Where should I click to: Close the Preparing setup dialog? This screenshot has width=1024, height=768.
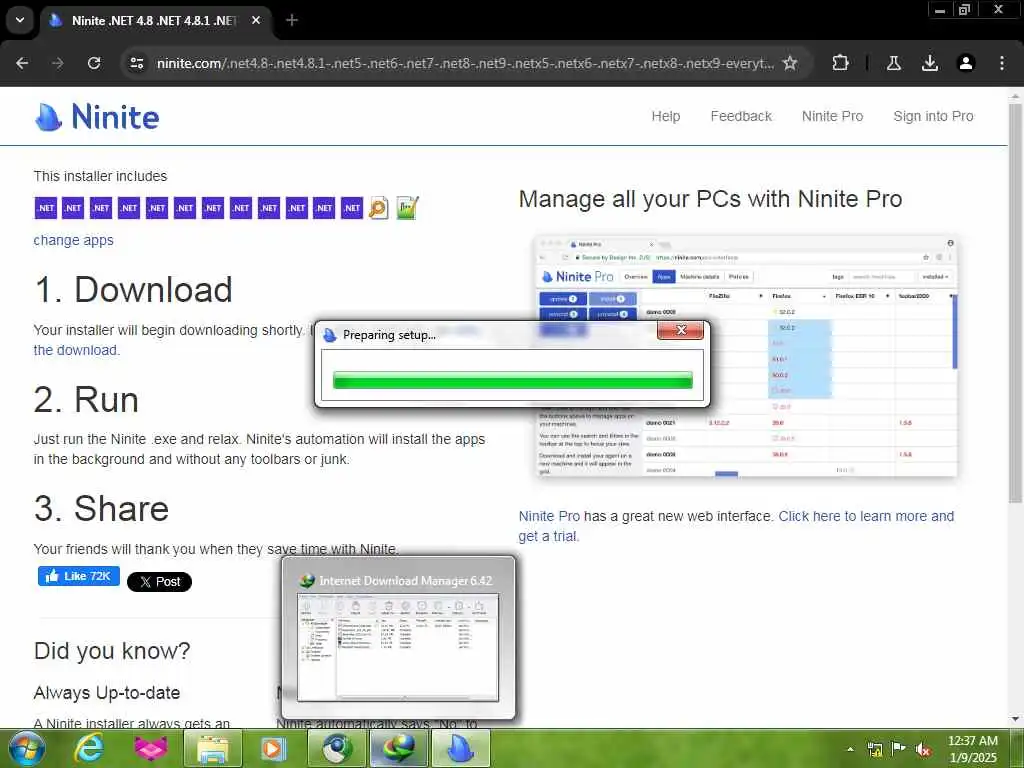(x=680, y=330)
